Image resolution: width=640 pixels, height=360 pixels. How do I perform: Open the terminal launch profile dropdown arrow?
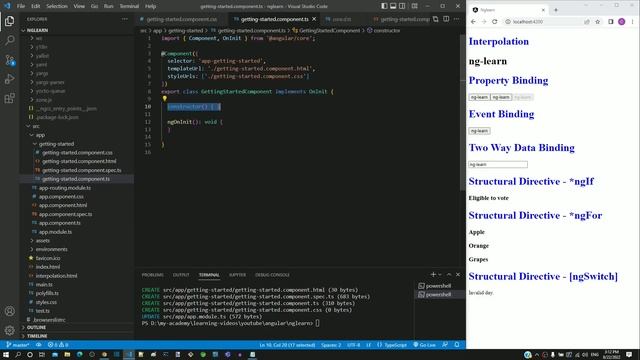click(x=440, y=275)
